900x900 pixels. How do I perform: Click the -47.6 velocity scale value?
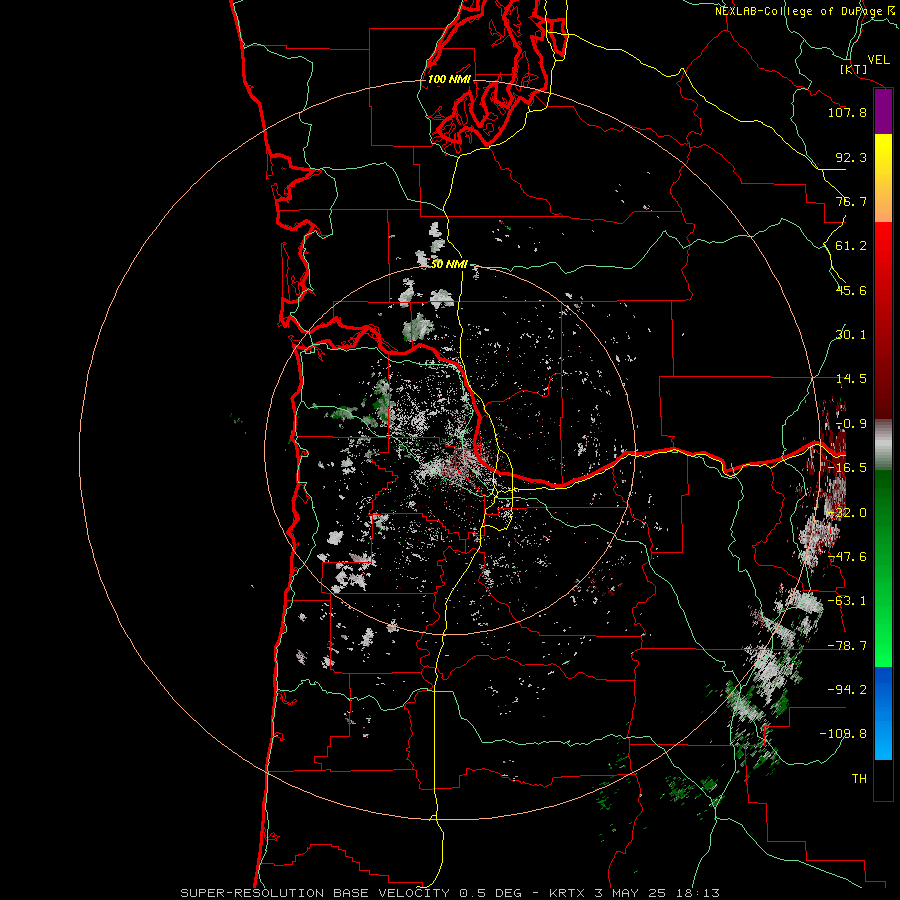tap(847, 557)
